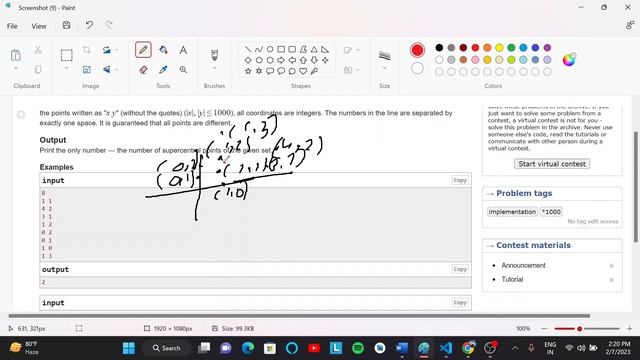Select the Fill bucket tool
Screen dimensions: 640x360
pos(163,50)
